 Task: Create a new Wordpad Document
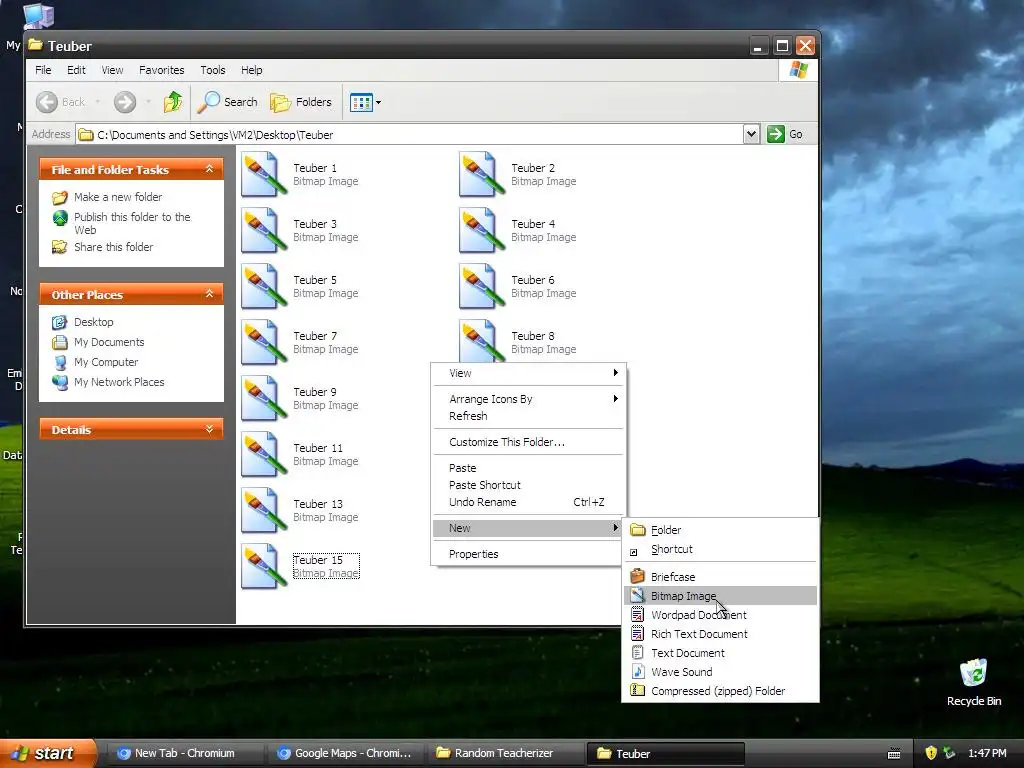pyautogui.click(x=720, y=615)
